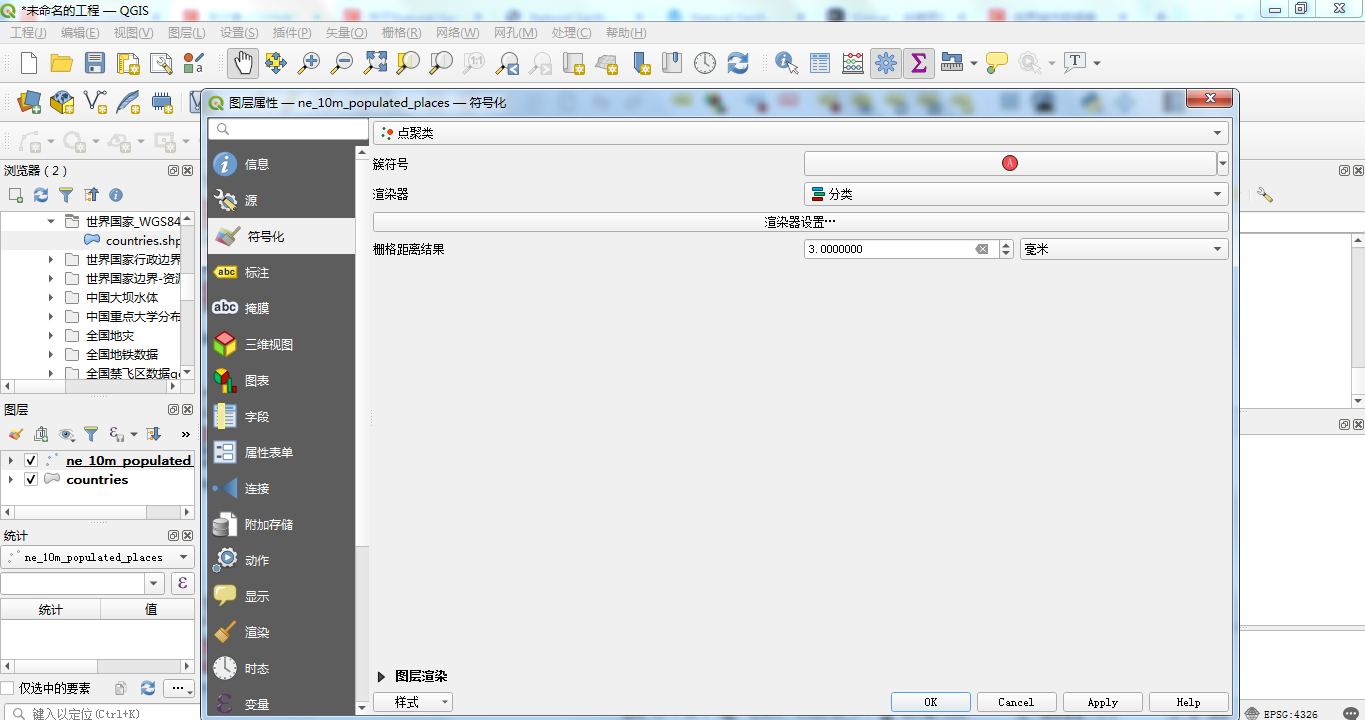
Task: Save project with the floppy disk icon
Action: pyautogui.click(x=95, y=63)
